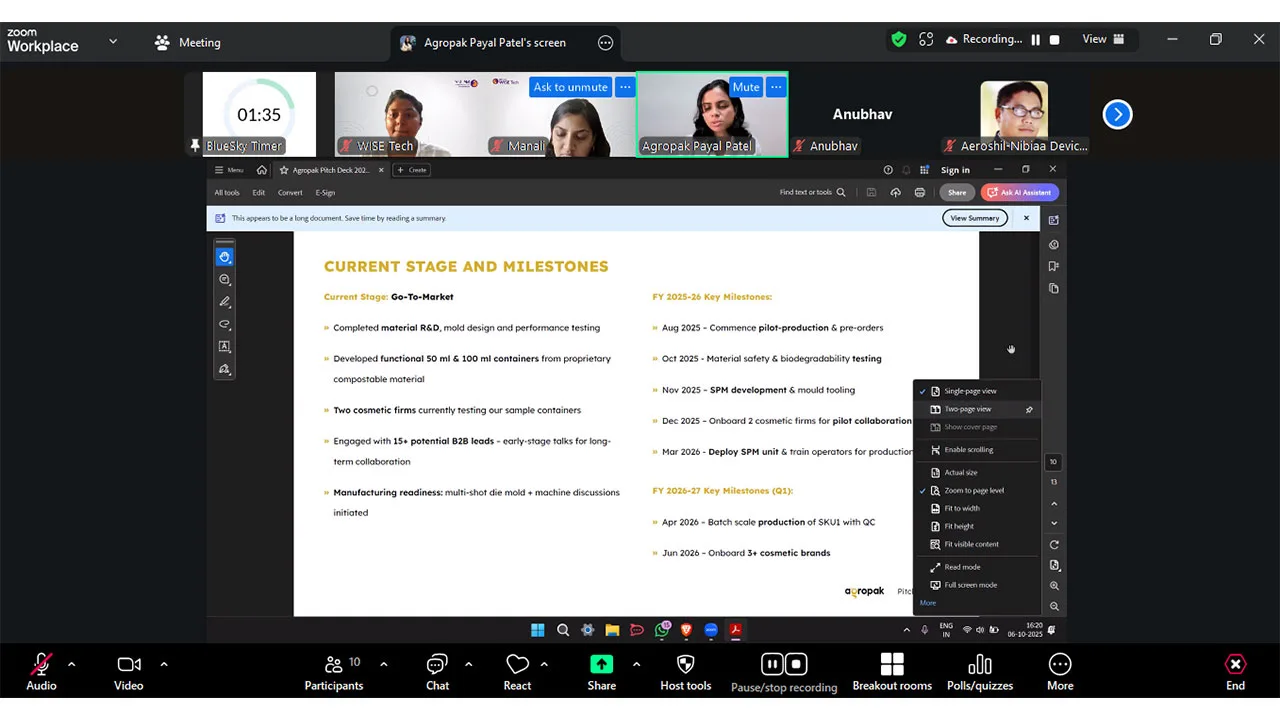This screenshot has height=720, width=1280.
Task: Open Polls/quizzes
Action: coord(979,672)
